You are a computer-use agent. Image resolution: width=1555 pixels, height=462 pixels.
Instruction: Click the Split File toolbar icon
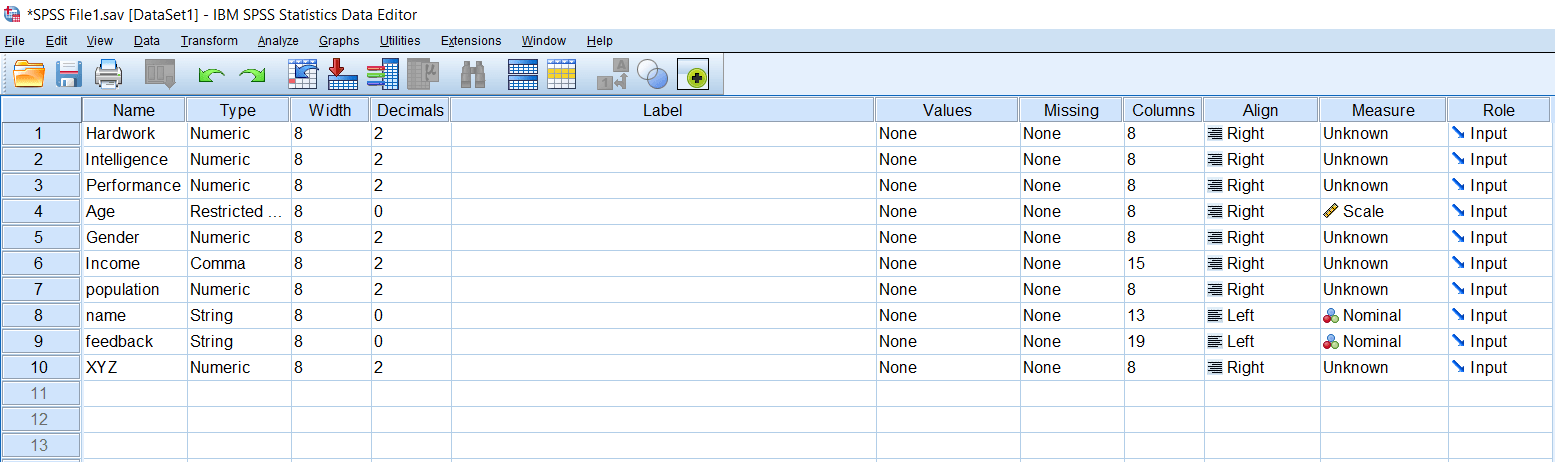coord(523,74)
